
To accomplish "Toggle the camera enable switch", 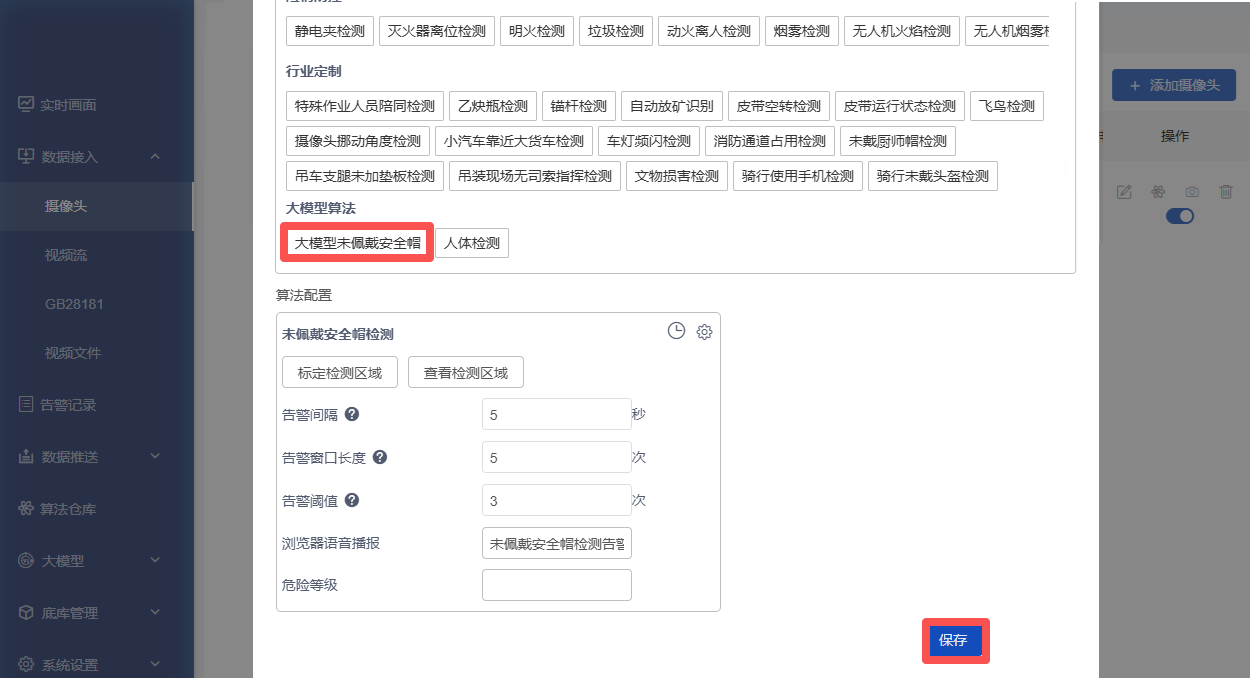I will coord(1180,216).
